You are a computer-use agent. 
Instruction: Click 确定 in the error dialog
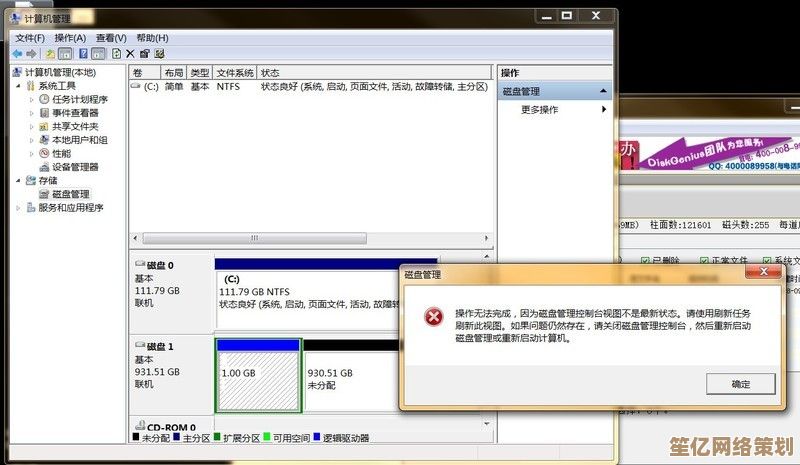point(741,384)
